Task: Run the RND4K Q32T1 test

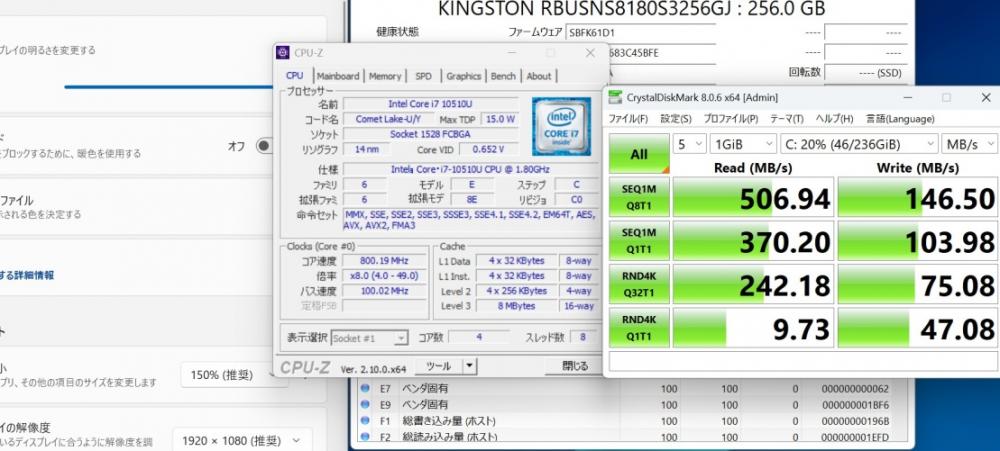Action: click(x=639, y=285)
